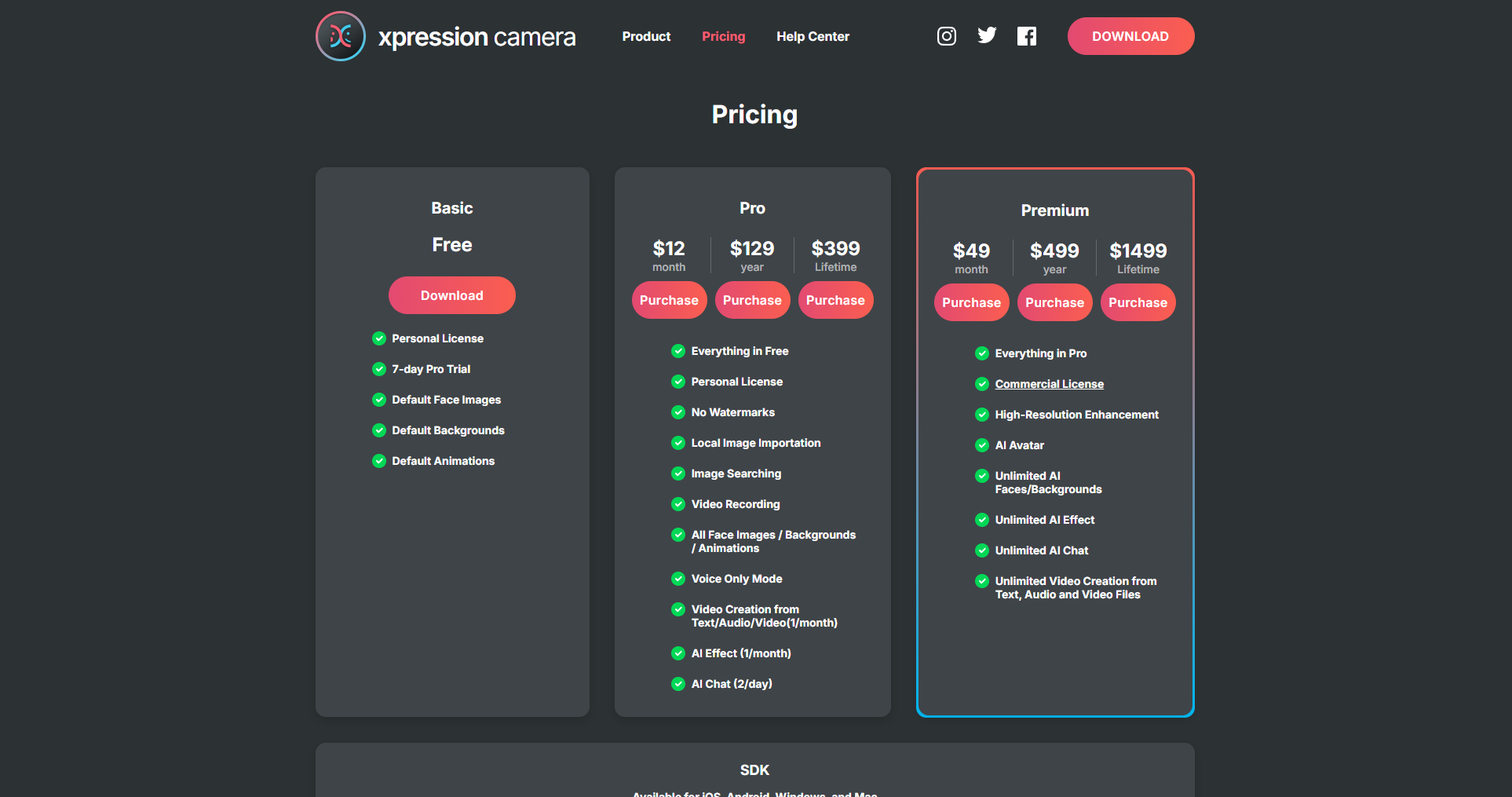
Task: Purchase the Premium $499 yearly plan
Action: (x=1054, y=302)
